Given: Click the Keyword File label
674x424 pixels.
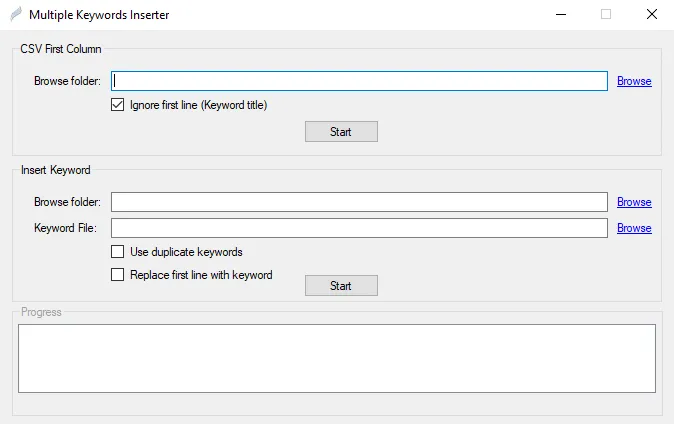Looking at the screenshot, I should tap(65, 228).
